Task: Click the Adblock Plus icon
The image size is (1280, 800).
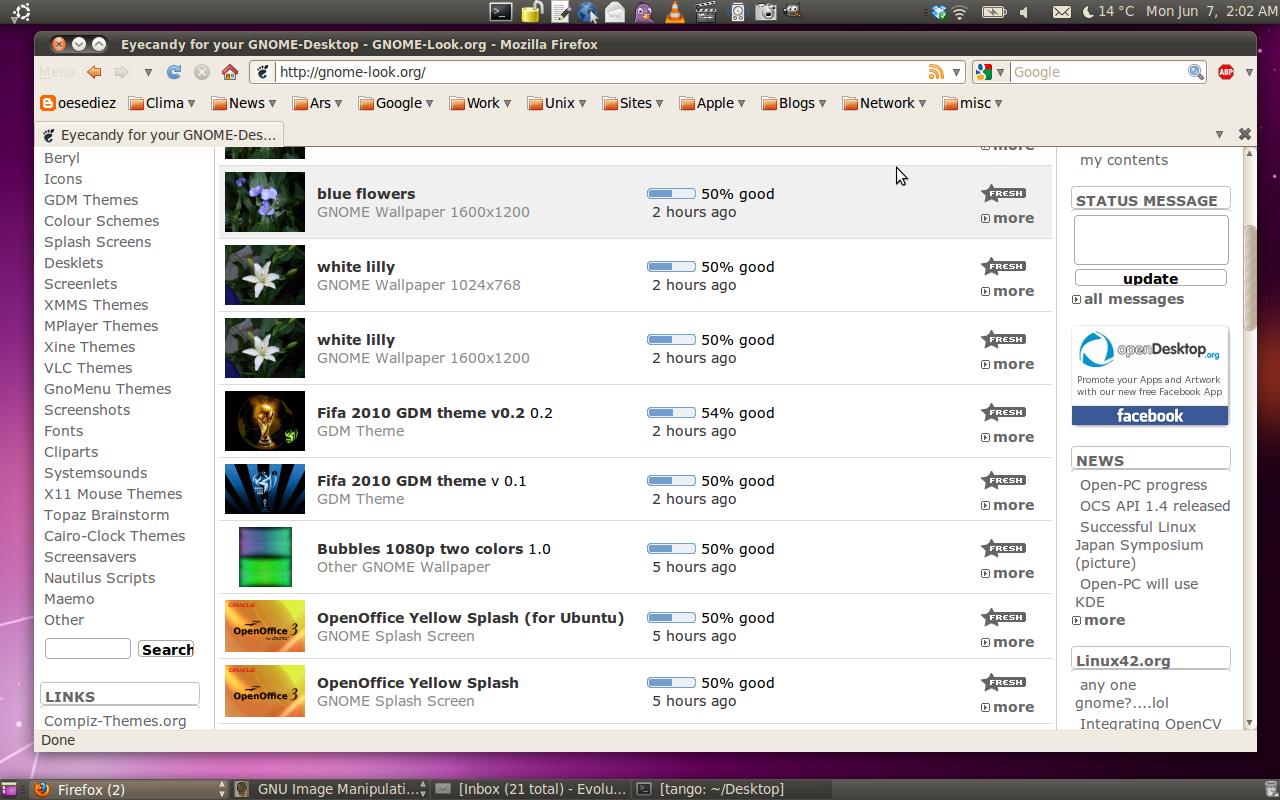Action: [1226, 72]
